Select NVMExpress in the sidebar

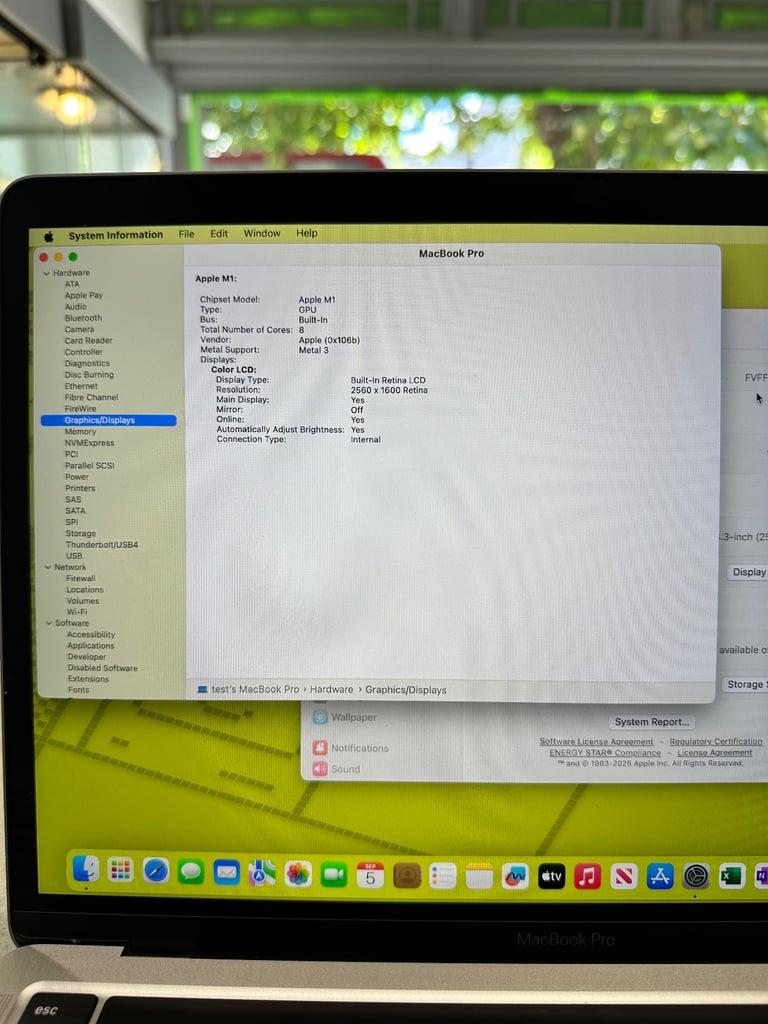tap(89, 443)
